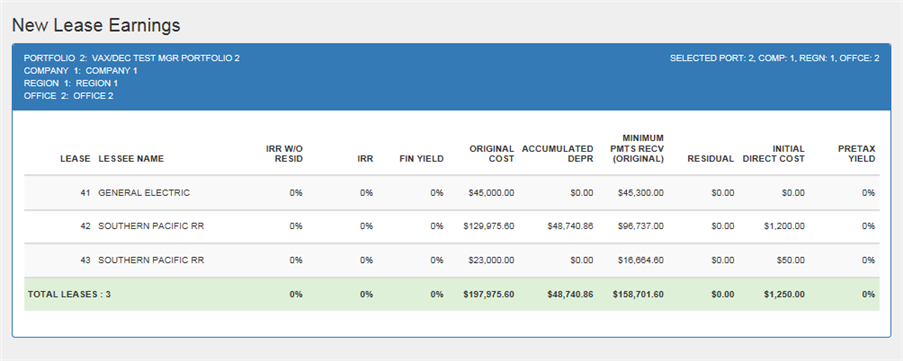
Task: Click the $45,300.00 minimum payments value
Action: (x=641, y=193)
